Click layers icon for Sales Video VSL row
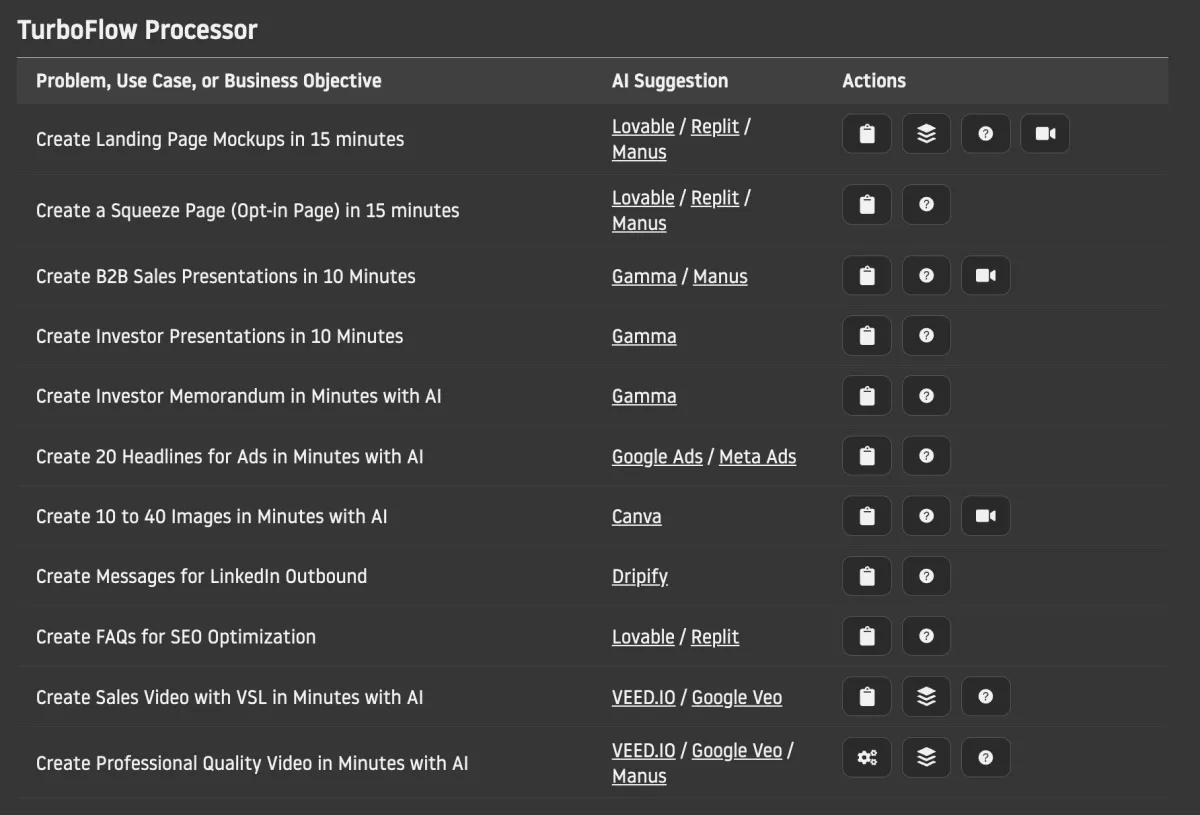Screen dimensions: 1200x815 click(x=926, y=697)
